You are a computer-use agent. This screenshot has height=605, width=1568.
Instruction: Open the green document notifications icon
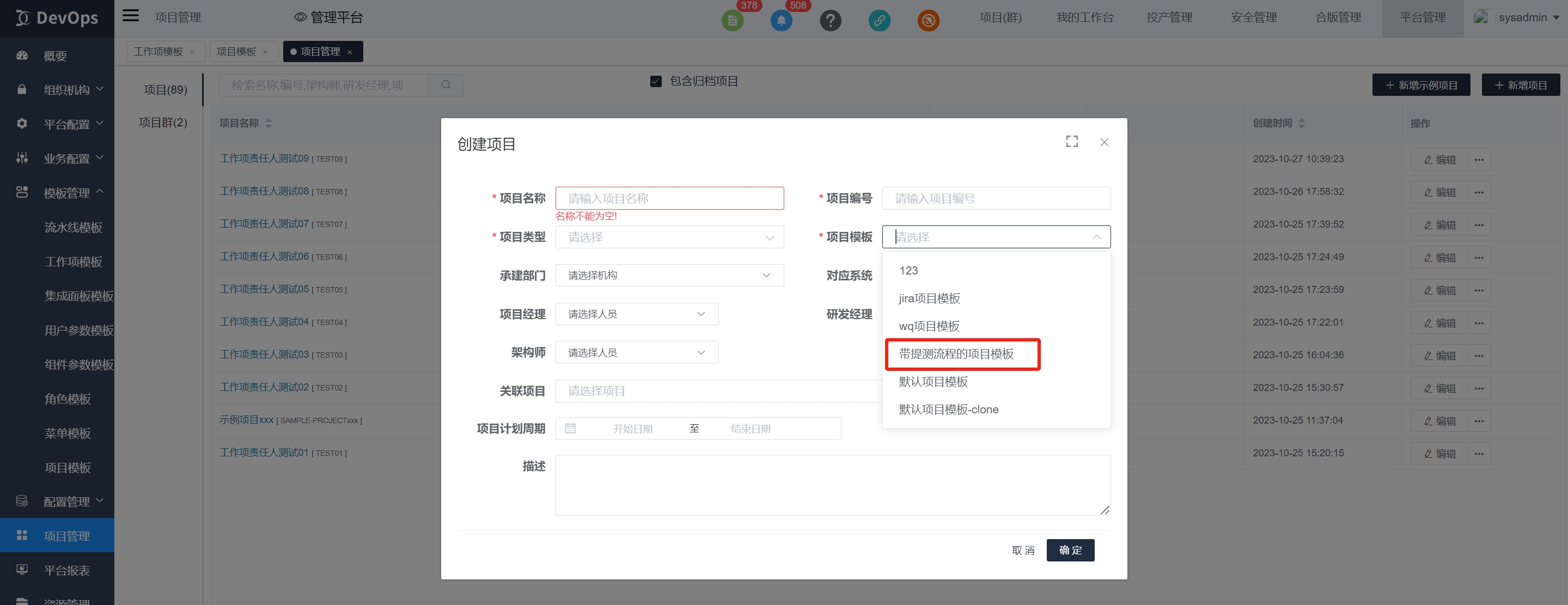coord(733,21)
